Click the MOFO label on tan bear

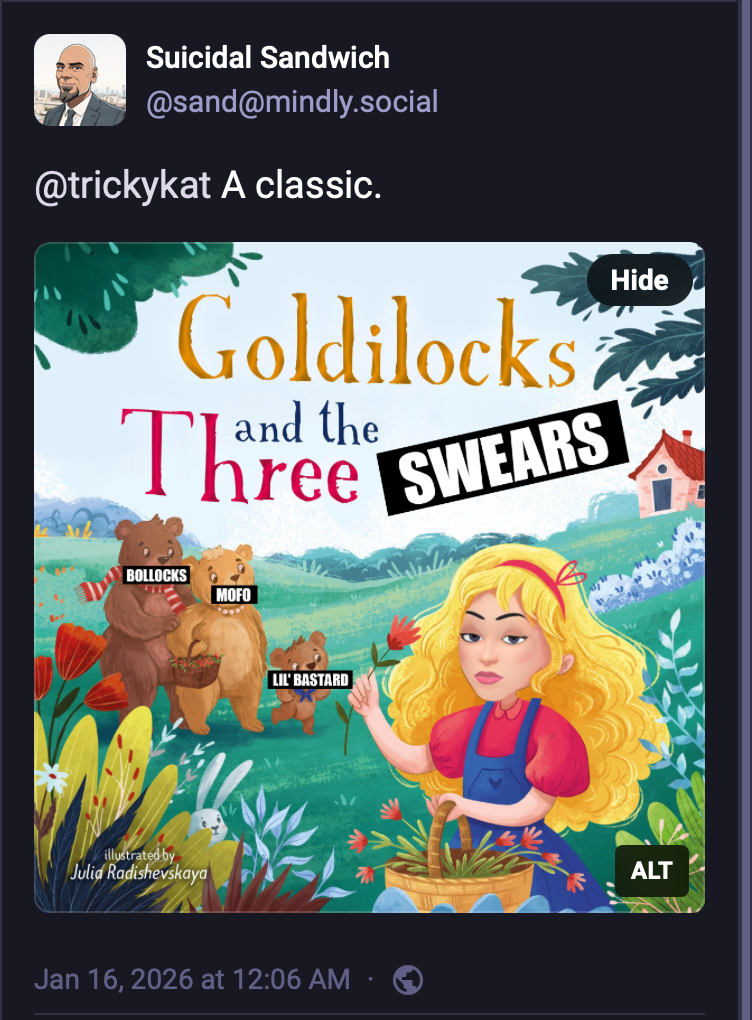click(x=234, y=595)
